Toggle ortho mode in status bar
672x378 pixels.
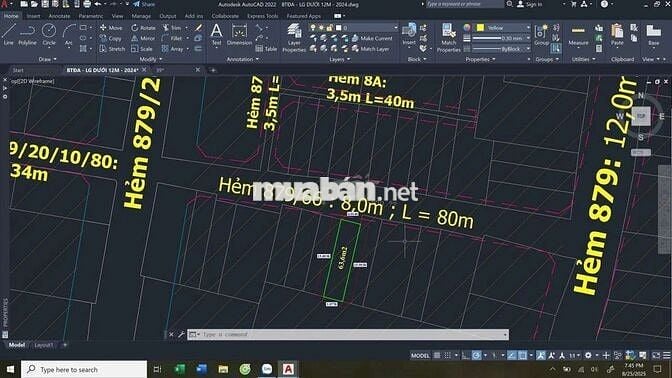465,355
